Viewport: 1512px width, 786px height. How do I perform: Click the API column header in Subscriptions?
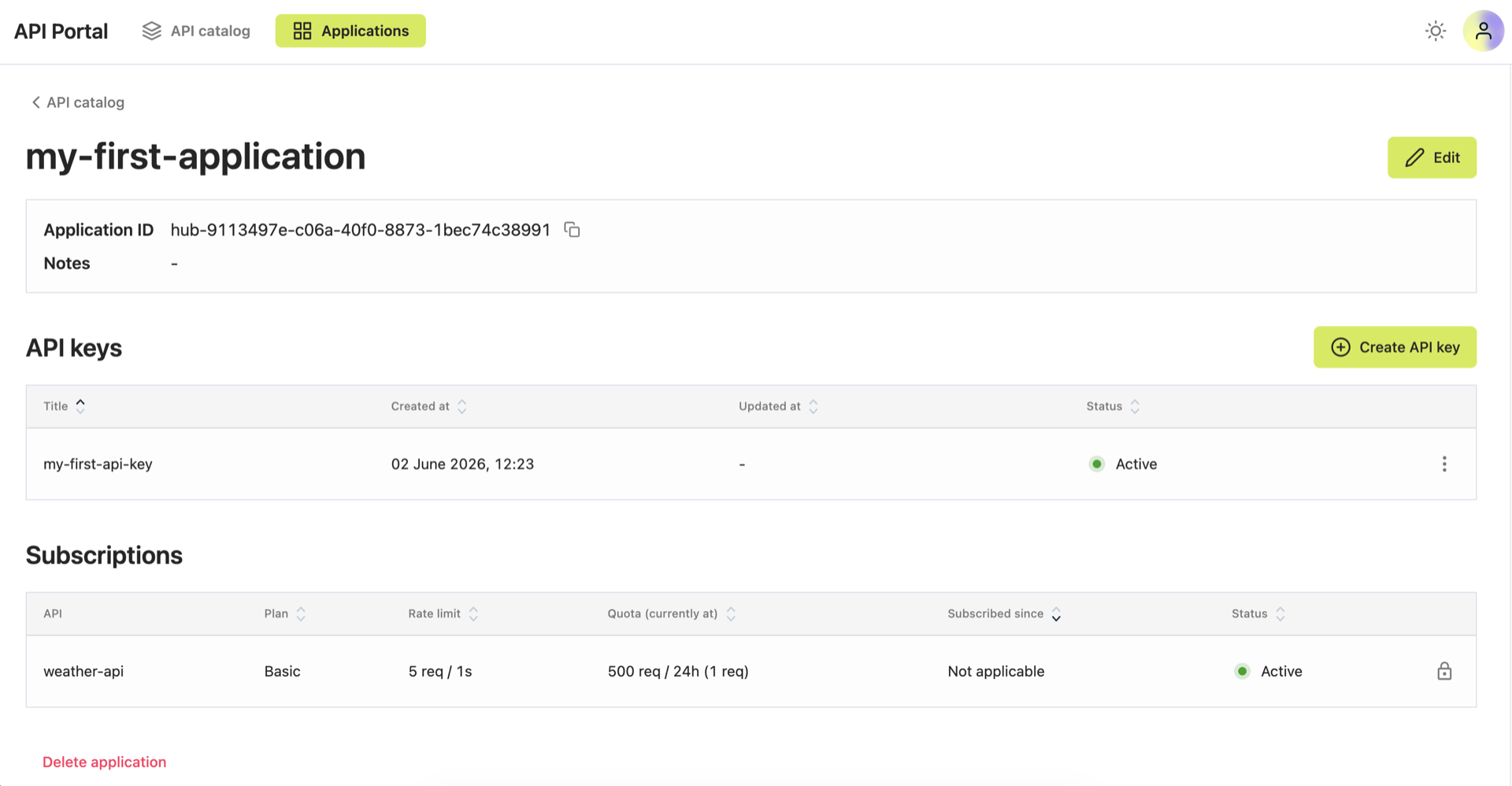(53, 614)
